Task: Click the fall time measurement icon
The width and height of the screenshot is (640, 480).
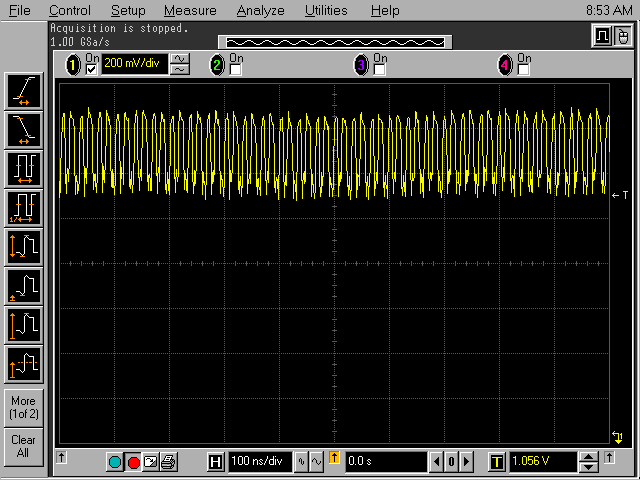Action: click(x=23, y=128)
